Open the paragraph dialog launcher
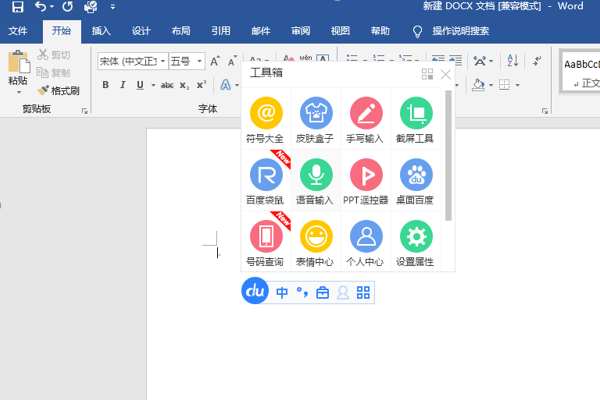 coord(545,111)
